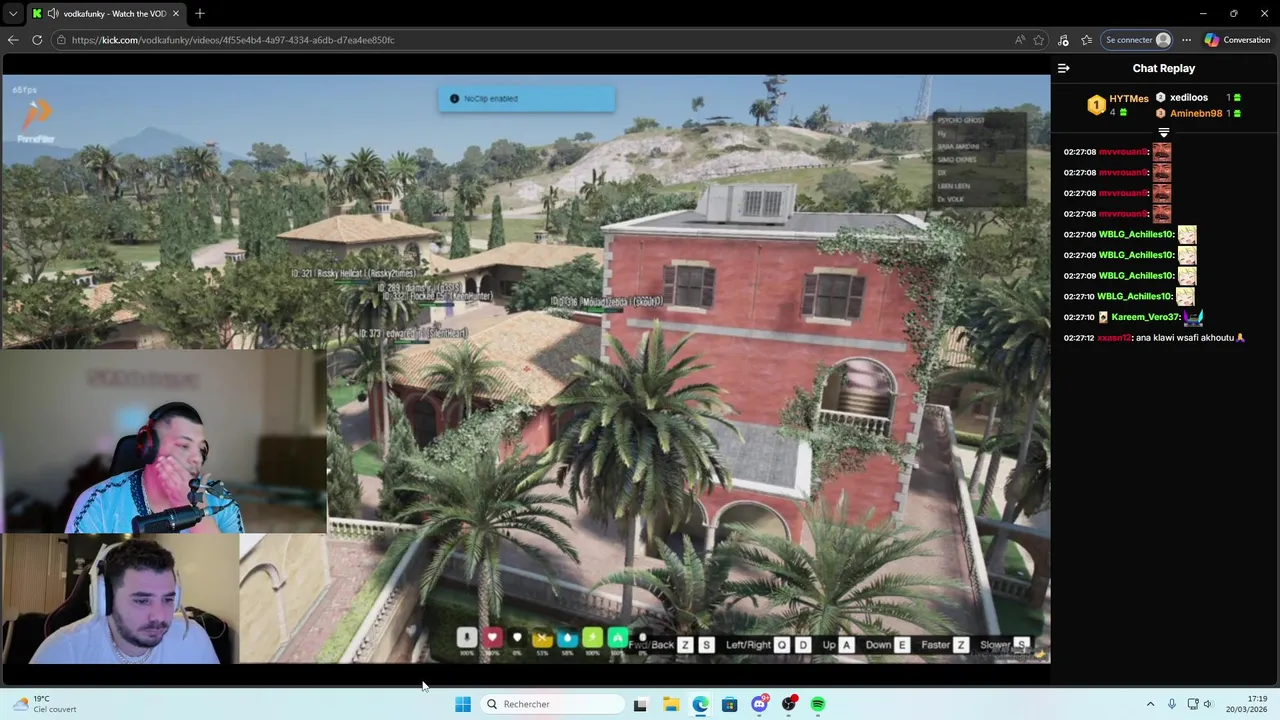Open Aminebn98 leaderboard entry
The height and width of the screenshot is (720, 1280).
click(1196, 113)
